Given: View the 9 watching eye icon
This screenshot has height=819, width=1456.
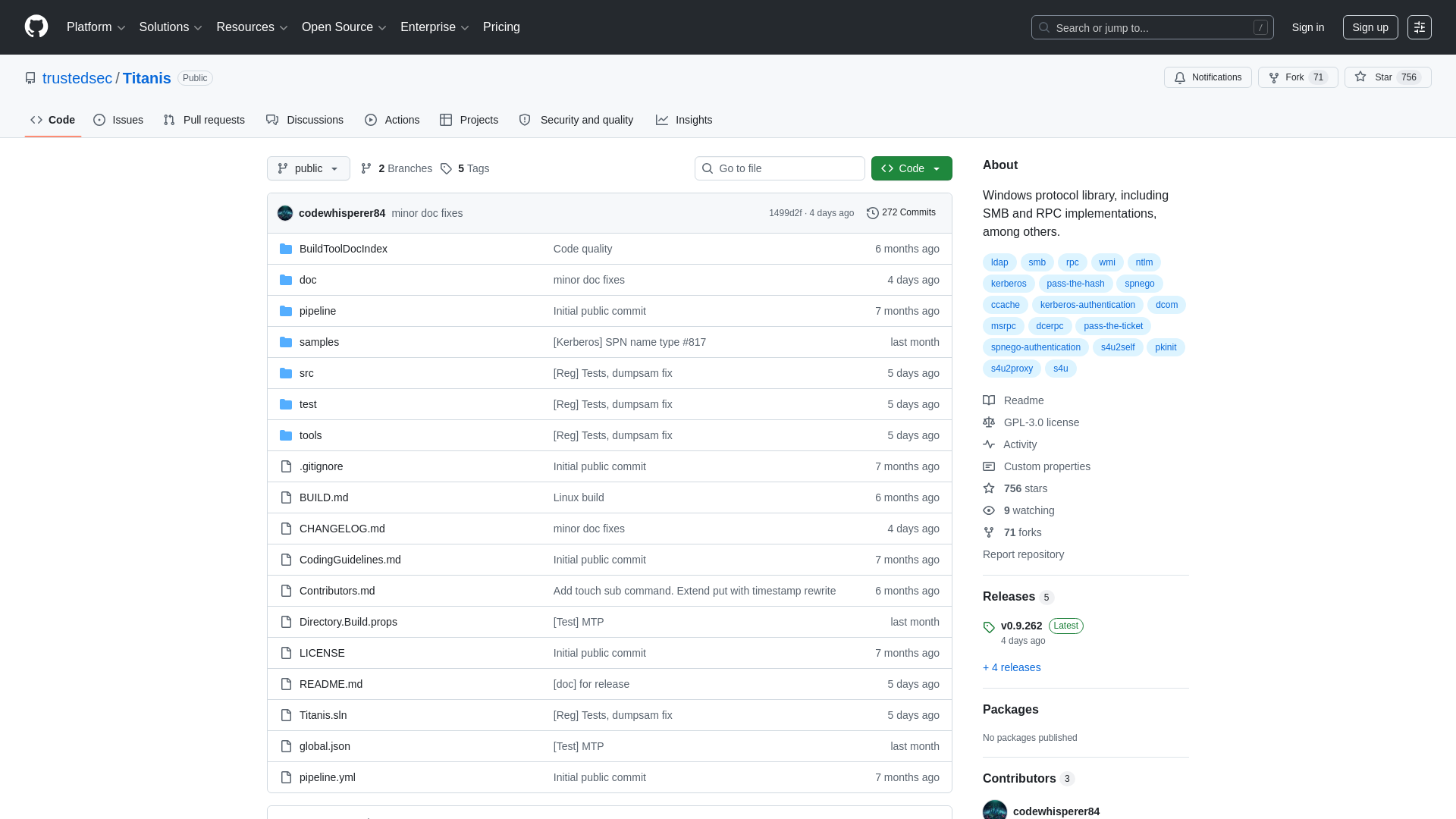Looking at the screenshot, I should (989, 510).
